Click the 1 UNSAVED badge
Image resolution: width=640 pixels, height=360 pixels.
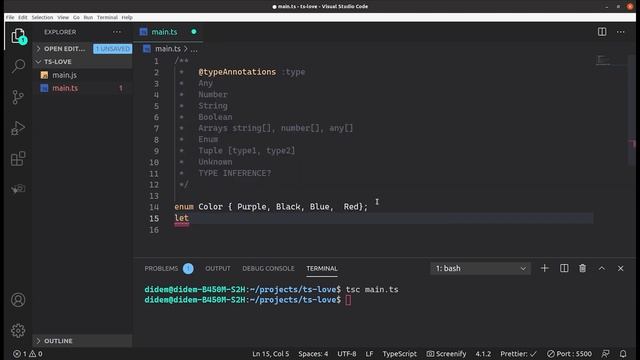point(112,49)
